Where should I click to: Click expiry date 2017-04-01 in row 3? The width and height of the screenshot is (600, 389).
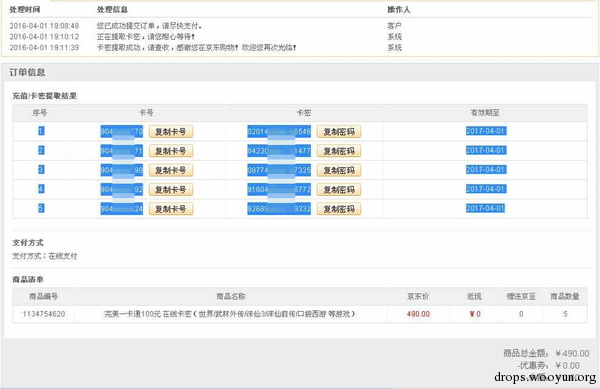click(486, 169)
